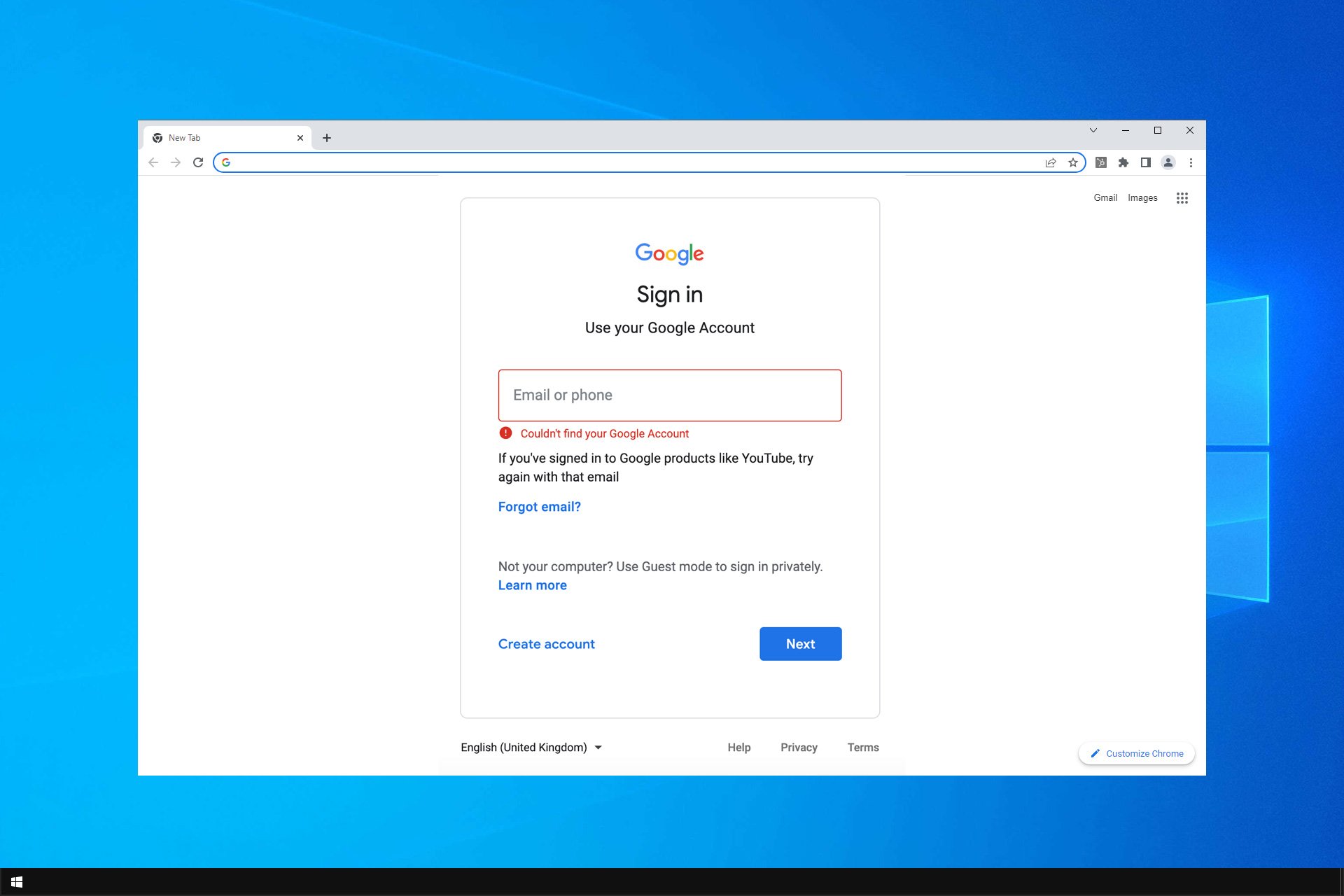Click the Terms link at the bottom
Screen dimensions: 1344x896
pyautogui.click(x=862, y=747)
